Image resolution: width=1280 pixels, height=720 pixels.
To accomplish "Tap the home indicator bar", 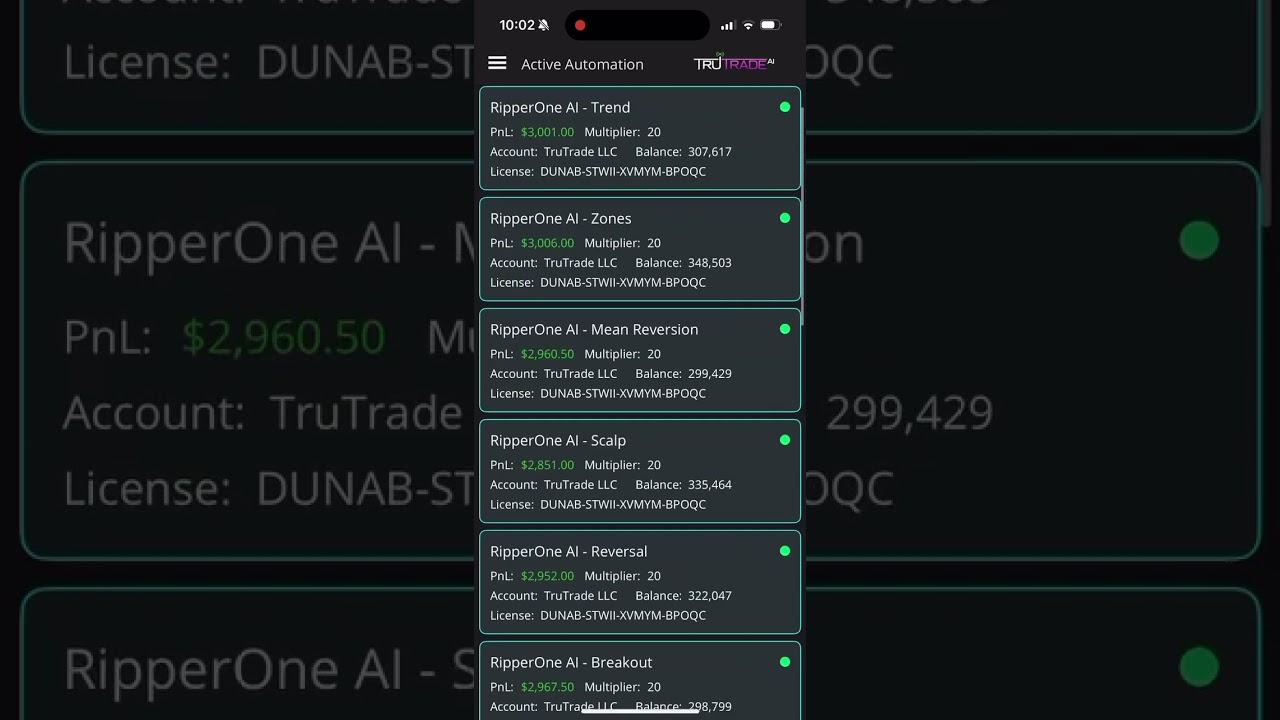I will (x=640, y=710).
